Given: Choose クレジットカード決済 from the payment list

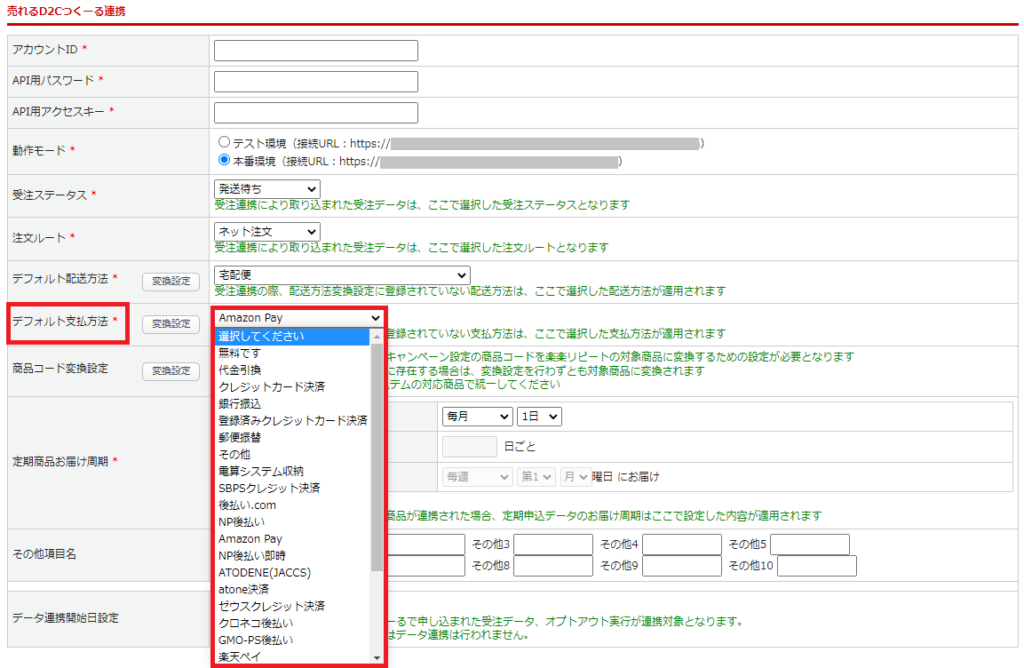Looking at the screenshot, I should 271,387.
